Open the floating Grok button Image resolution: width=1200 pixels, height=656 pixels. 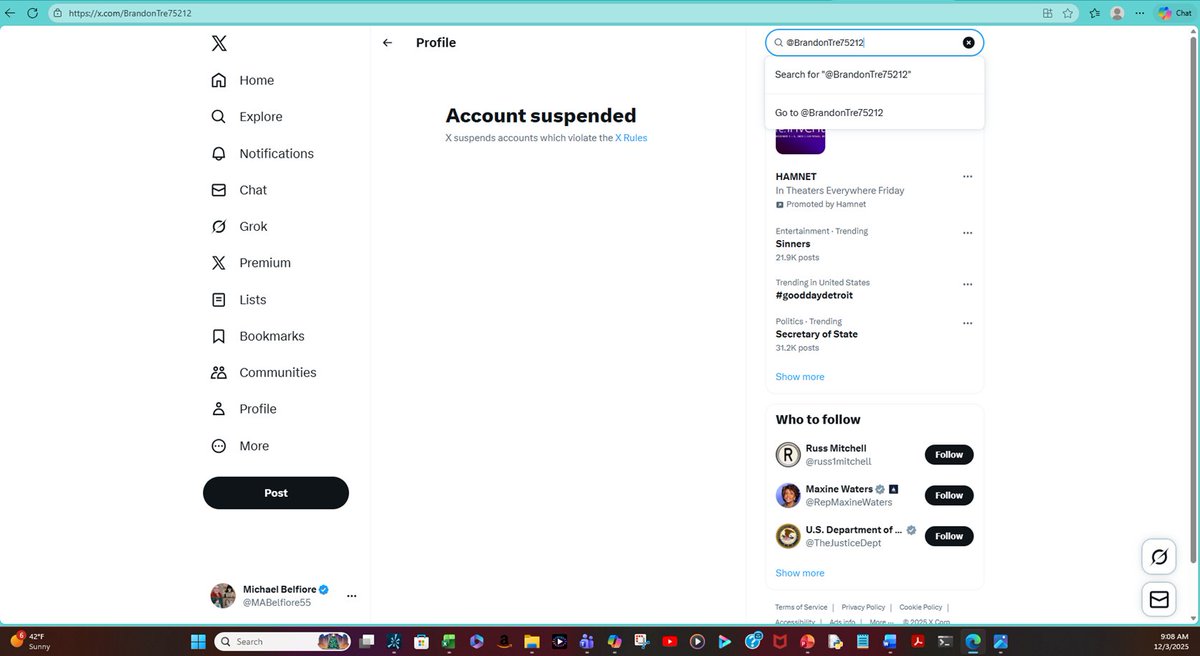pos(1159,557)
